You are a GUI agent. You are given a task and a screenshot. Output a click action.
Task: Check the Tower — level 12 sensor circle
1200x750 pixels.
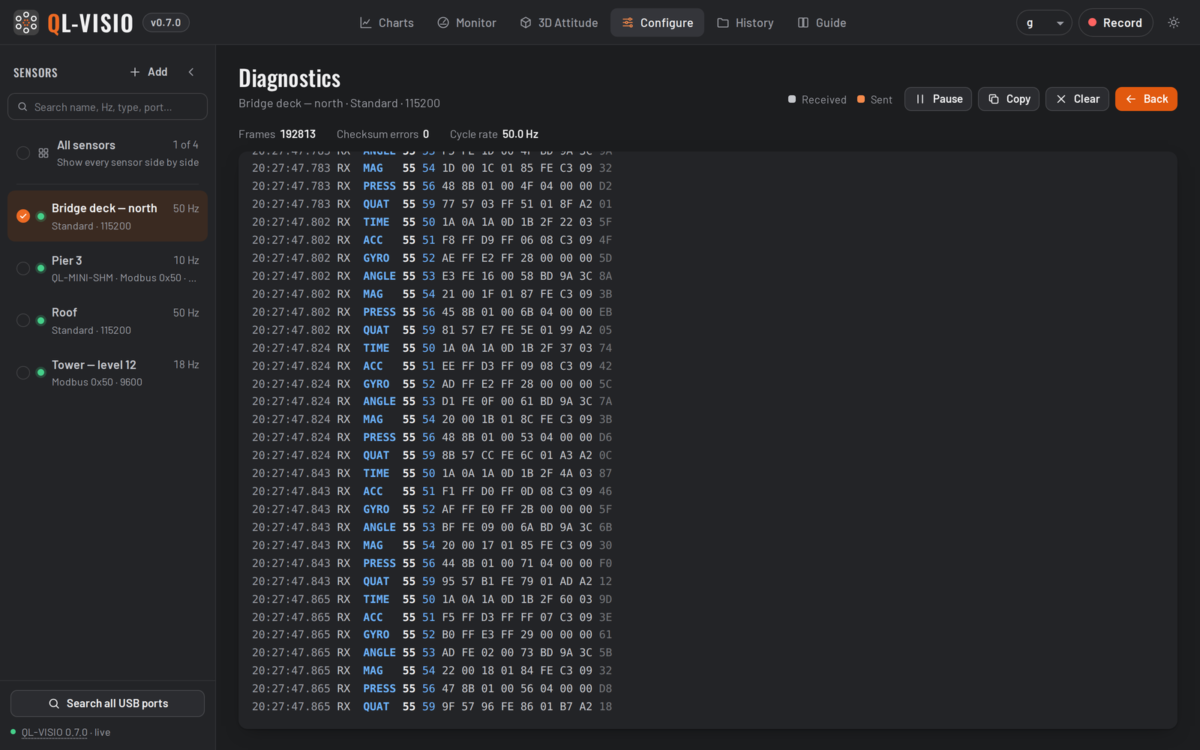pyautogui.click(x=23, y=372)
